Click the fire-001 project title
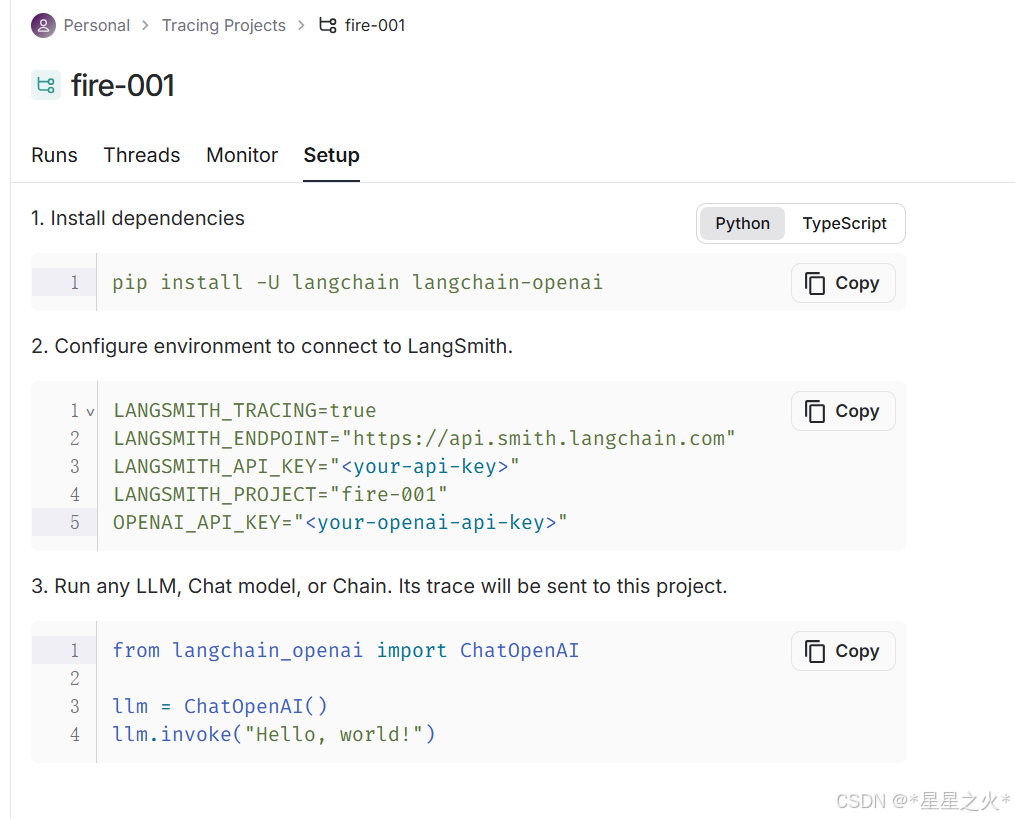 point(123,85)
